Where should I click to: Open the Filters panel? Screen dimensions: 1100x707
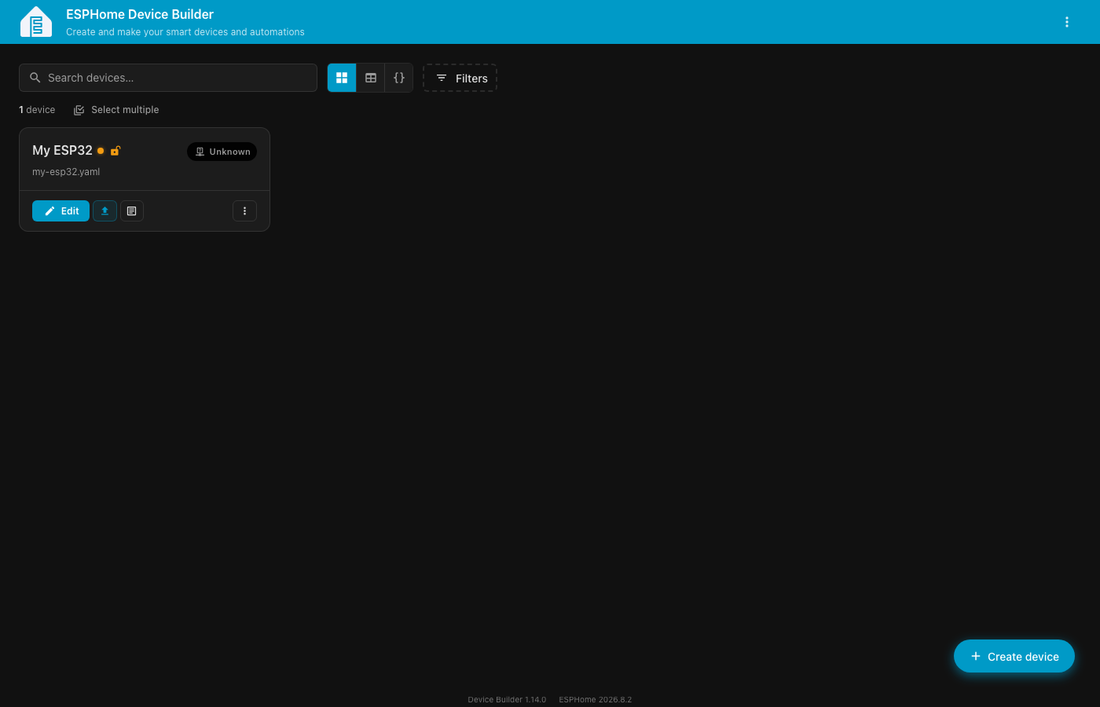click(x=460, y=78)
